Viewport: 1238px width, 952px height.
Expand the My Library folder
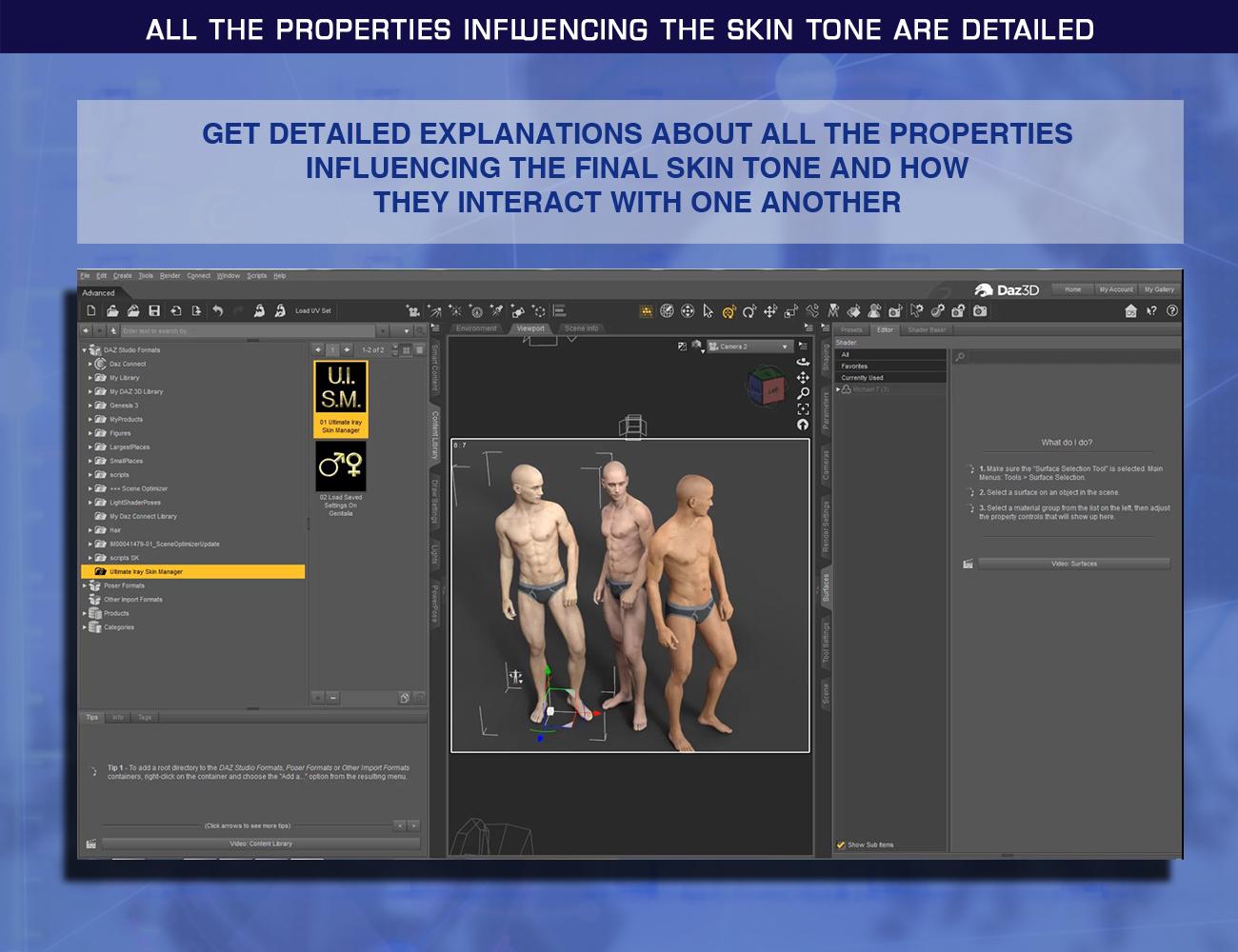pos(90,378)
